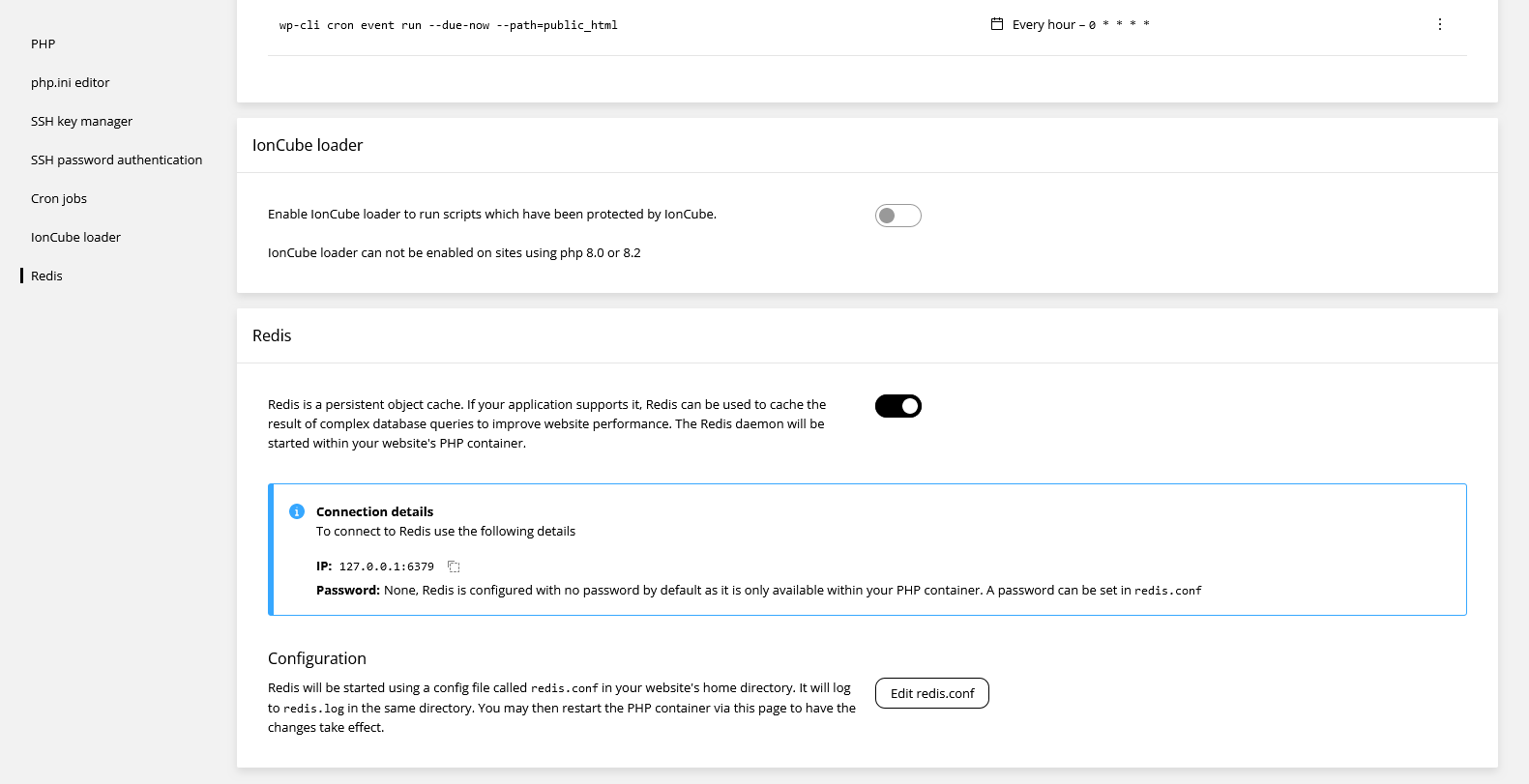Disable the Redis toggle switch
The image size is (1529, 784).
click(897, 406)
